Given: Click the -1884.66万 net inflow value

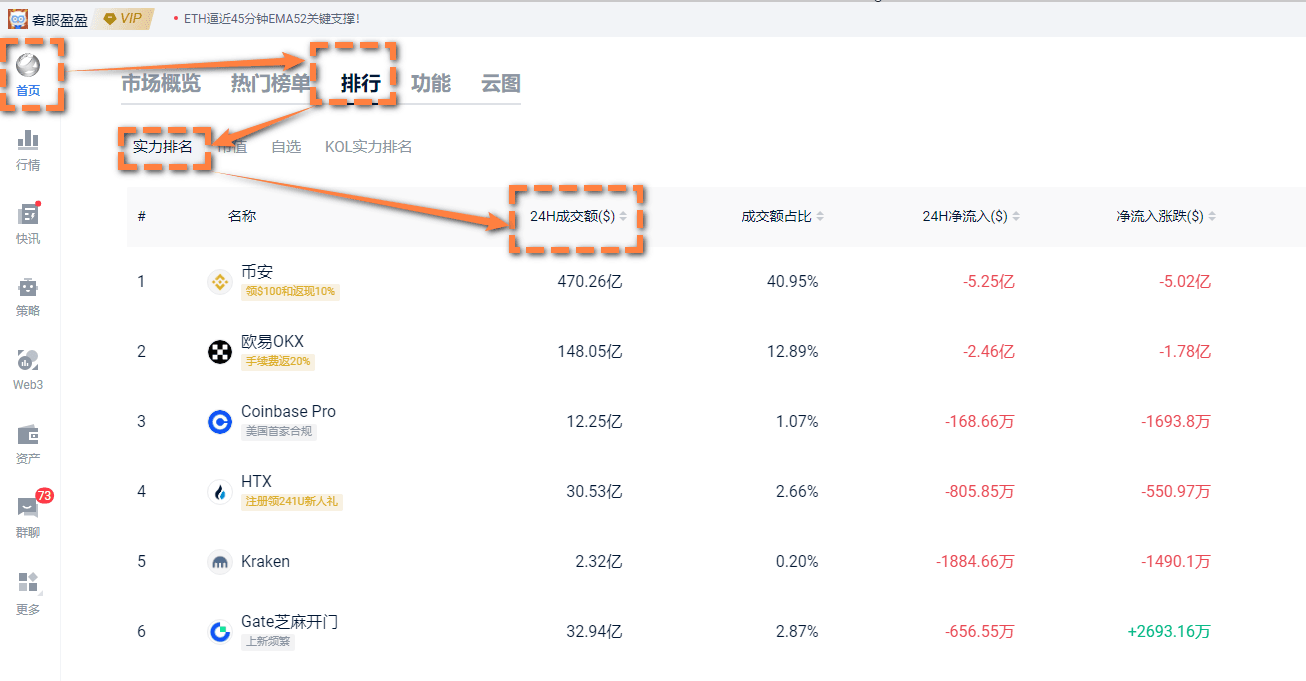Looking at the screenshot, I should (976, 562).
